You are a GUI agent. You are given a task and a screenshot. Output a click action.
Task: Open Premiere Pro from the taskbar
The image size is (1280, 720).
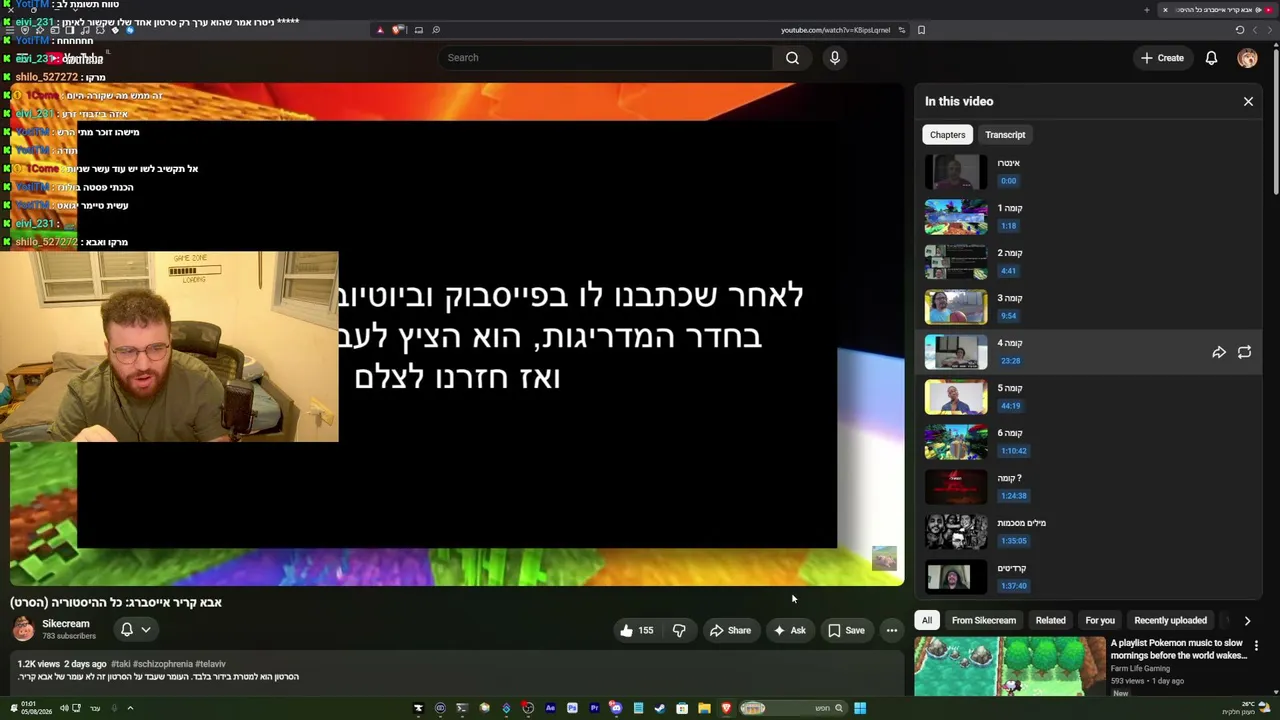pos(594,709)
